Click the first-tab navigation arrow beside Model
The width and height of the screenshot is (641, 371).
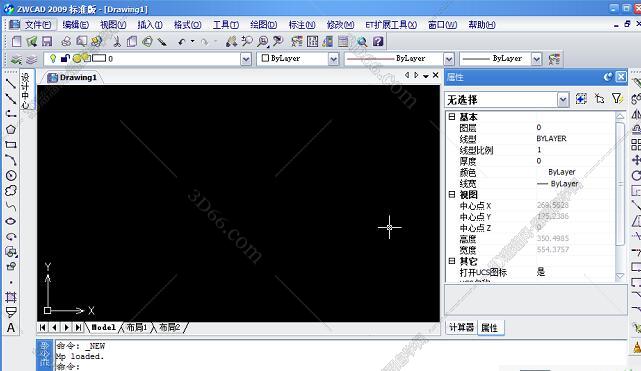43,327
